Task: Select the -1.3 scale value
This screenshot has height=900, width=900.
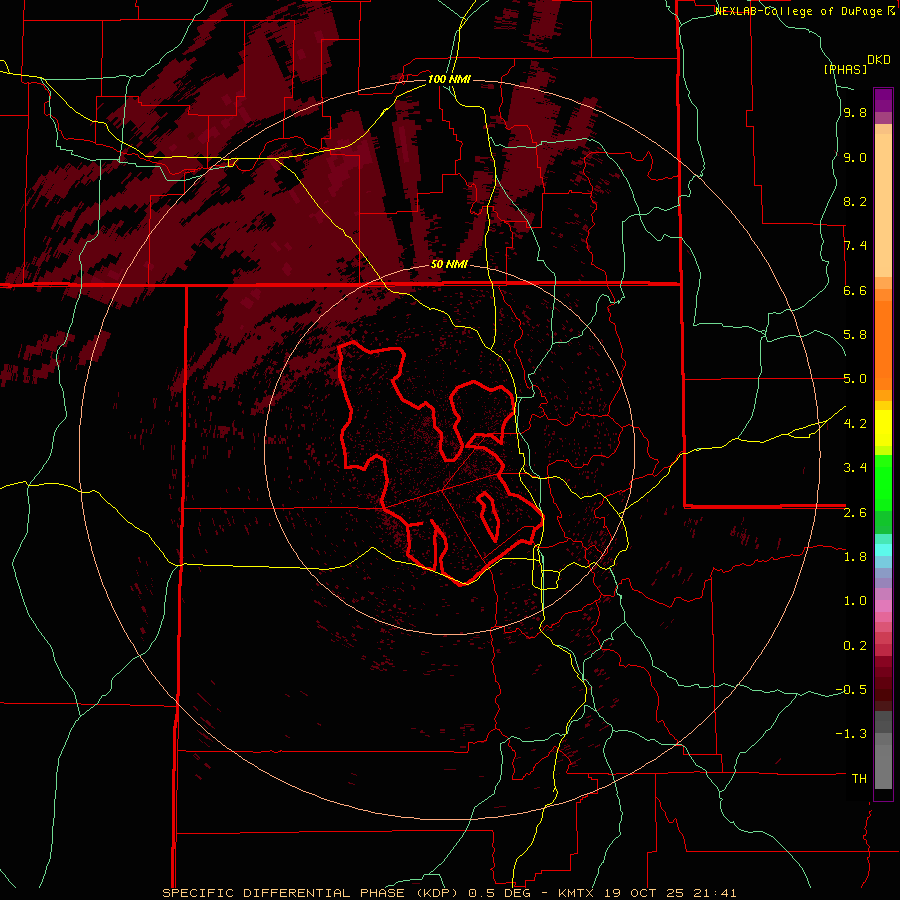Action: [851, 734]
